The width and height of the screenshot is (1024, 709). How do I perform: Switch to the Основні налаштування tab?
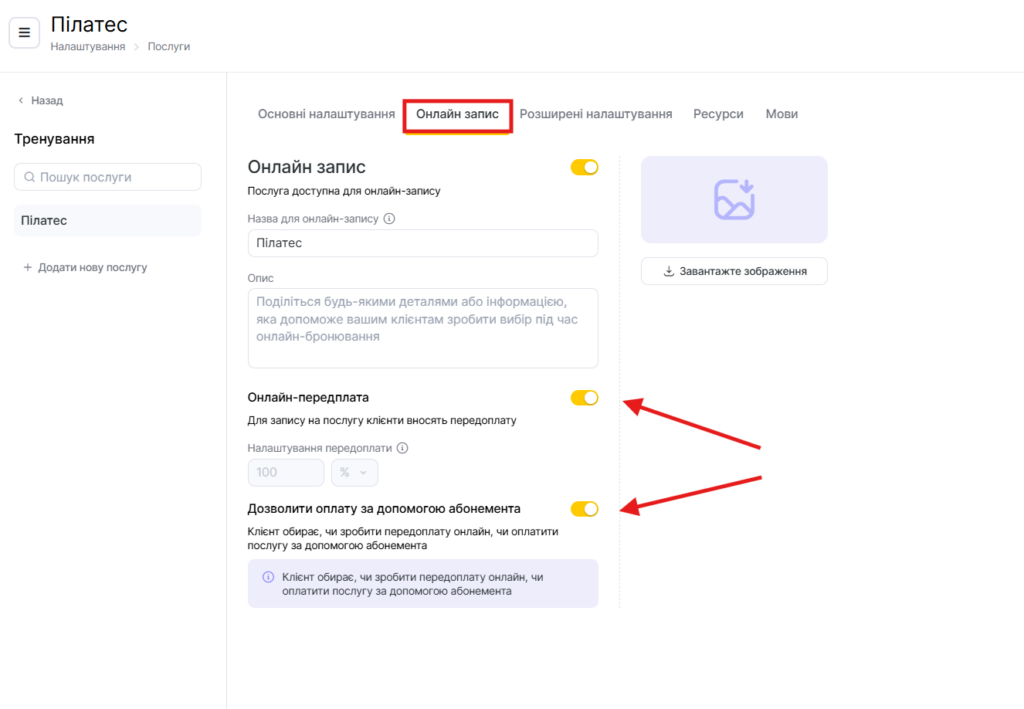click(326, 114)
